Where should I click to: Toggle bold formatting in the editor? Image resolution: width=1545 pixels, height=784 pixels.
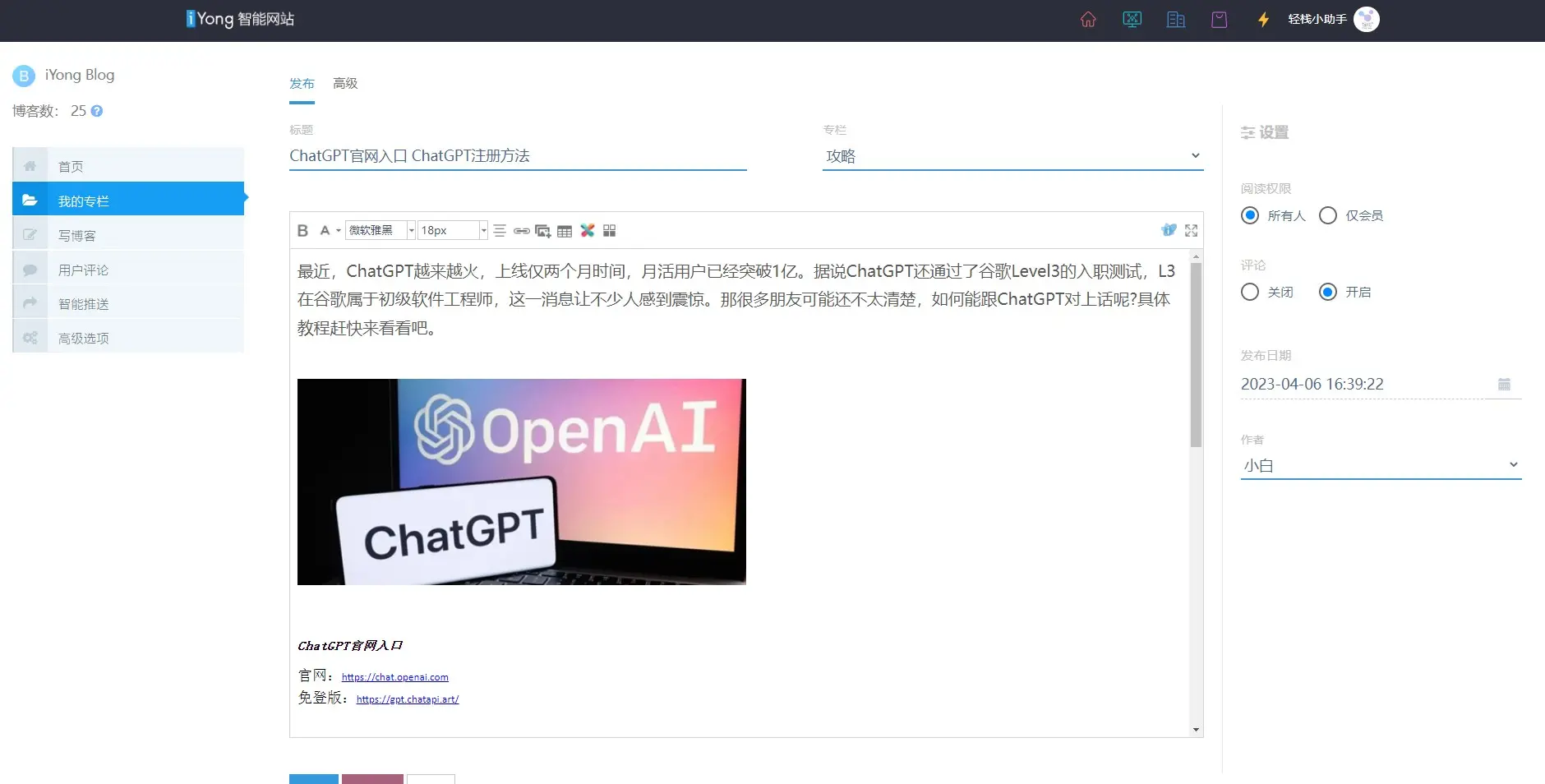pos(302,230)
